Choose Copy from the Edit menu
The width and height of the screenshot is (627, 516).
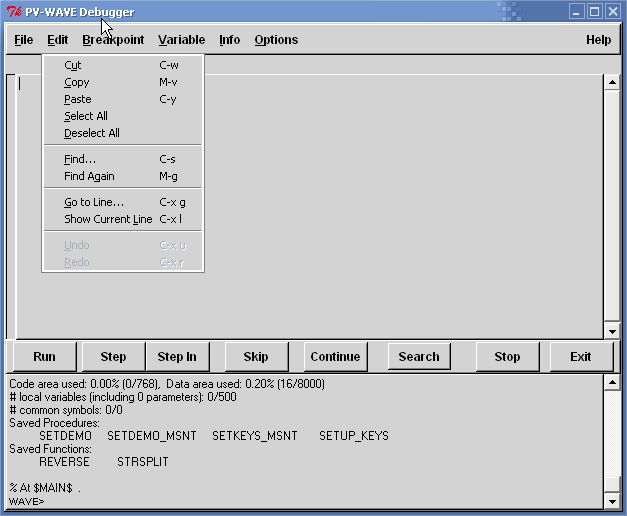click(x=123, y=82)
